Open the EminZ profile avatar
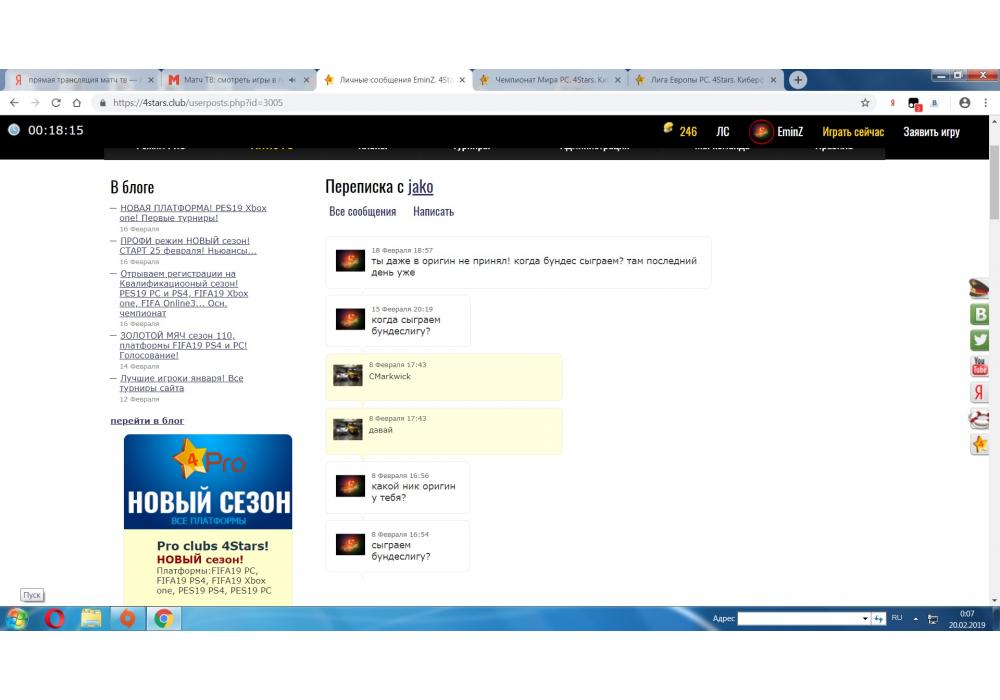The width and height of the screenshot is (1000, 700). click(x=761, y=131)
